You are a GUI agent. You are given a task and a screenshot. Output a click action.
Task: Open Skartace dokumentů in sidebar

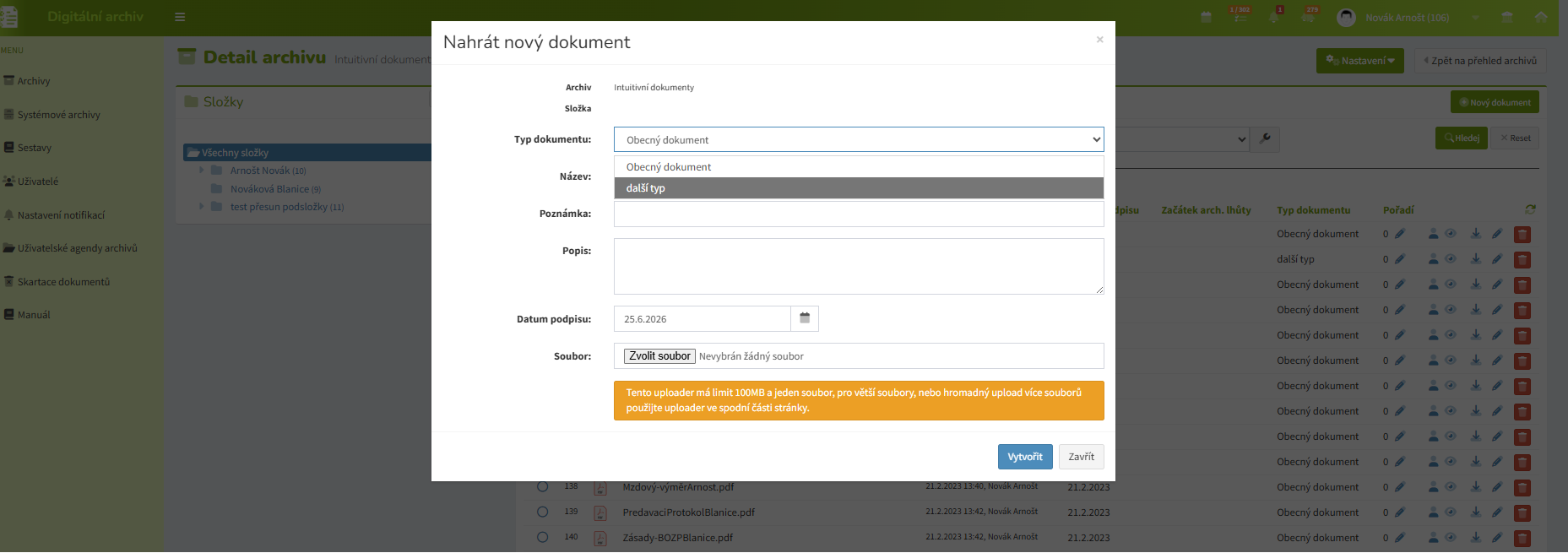63,282
